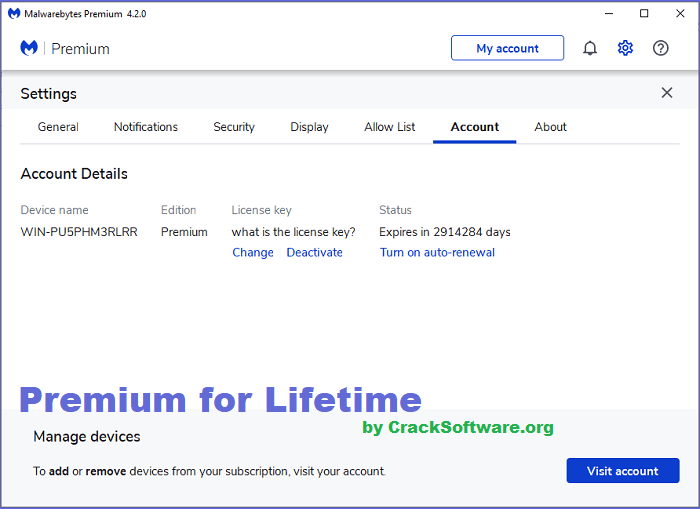This screenshot has height=509, width=700.
Task: Close the Malwarebytes window
Action: click(x=680, y=14)
